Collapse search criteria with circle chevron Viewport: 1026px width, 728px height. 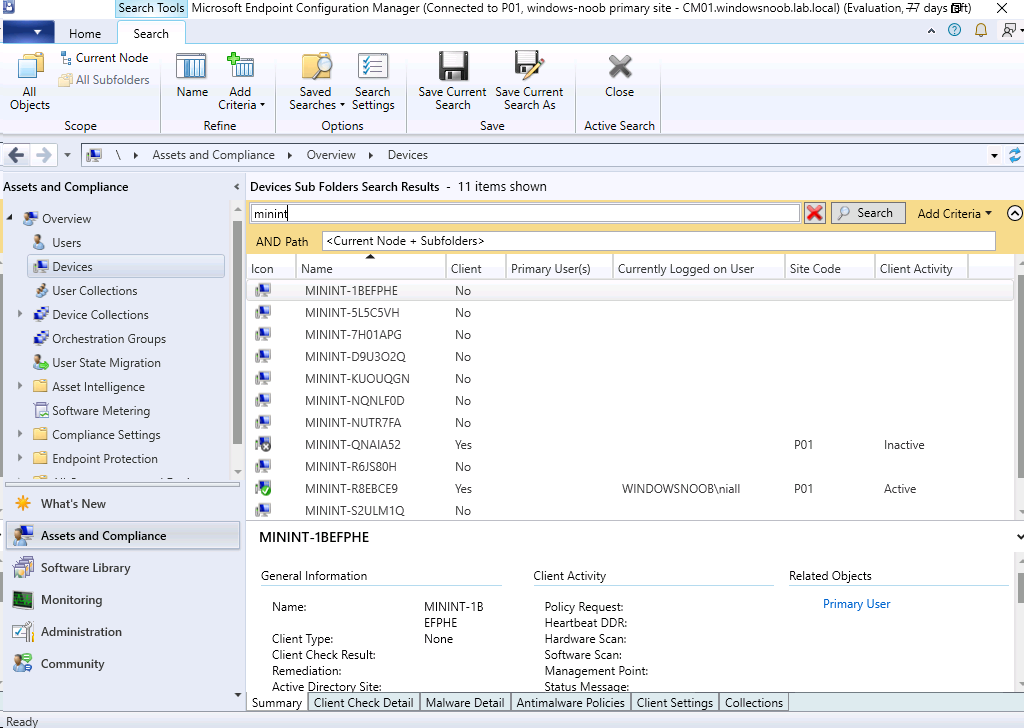1014,213
